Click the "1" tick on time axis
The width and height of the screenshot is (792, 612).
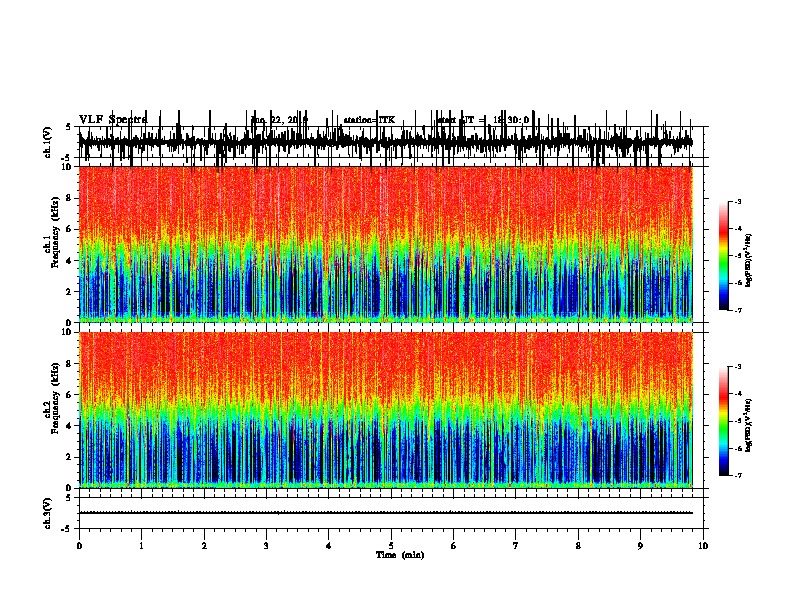point(141,546)
